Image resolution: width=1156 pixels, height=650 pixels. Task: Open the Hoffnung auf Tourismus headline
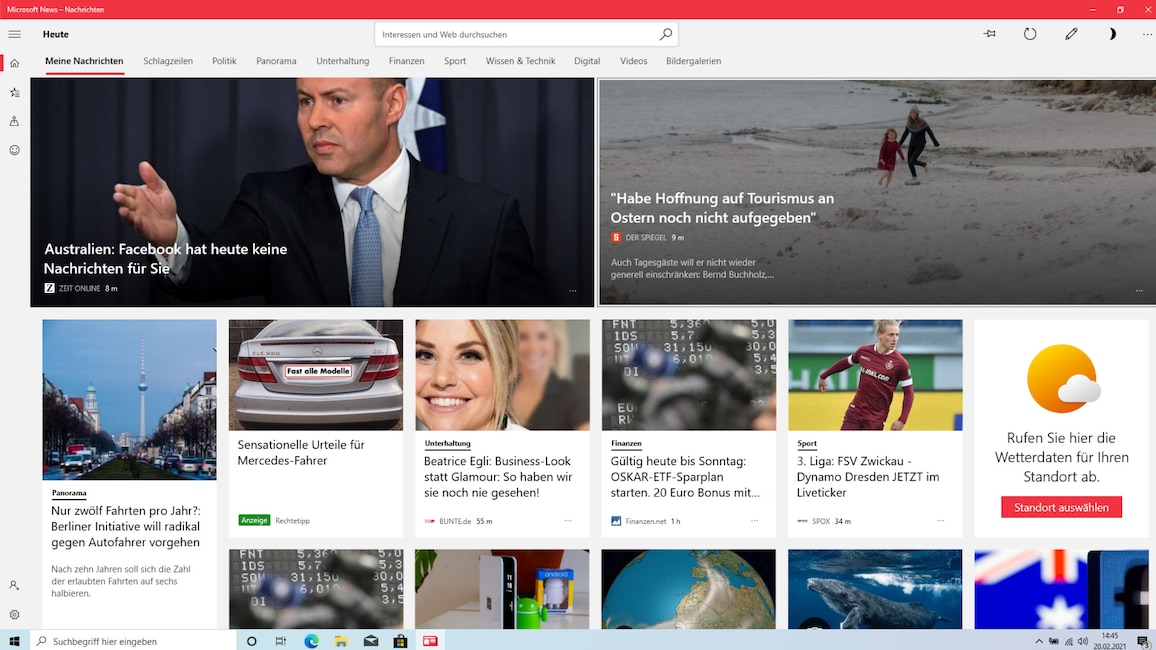click(x=722, y=208)
